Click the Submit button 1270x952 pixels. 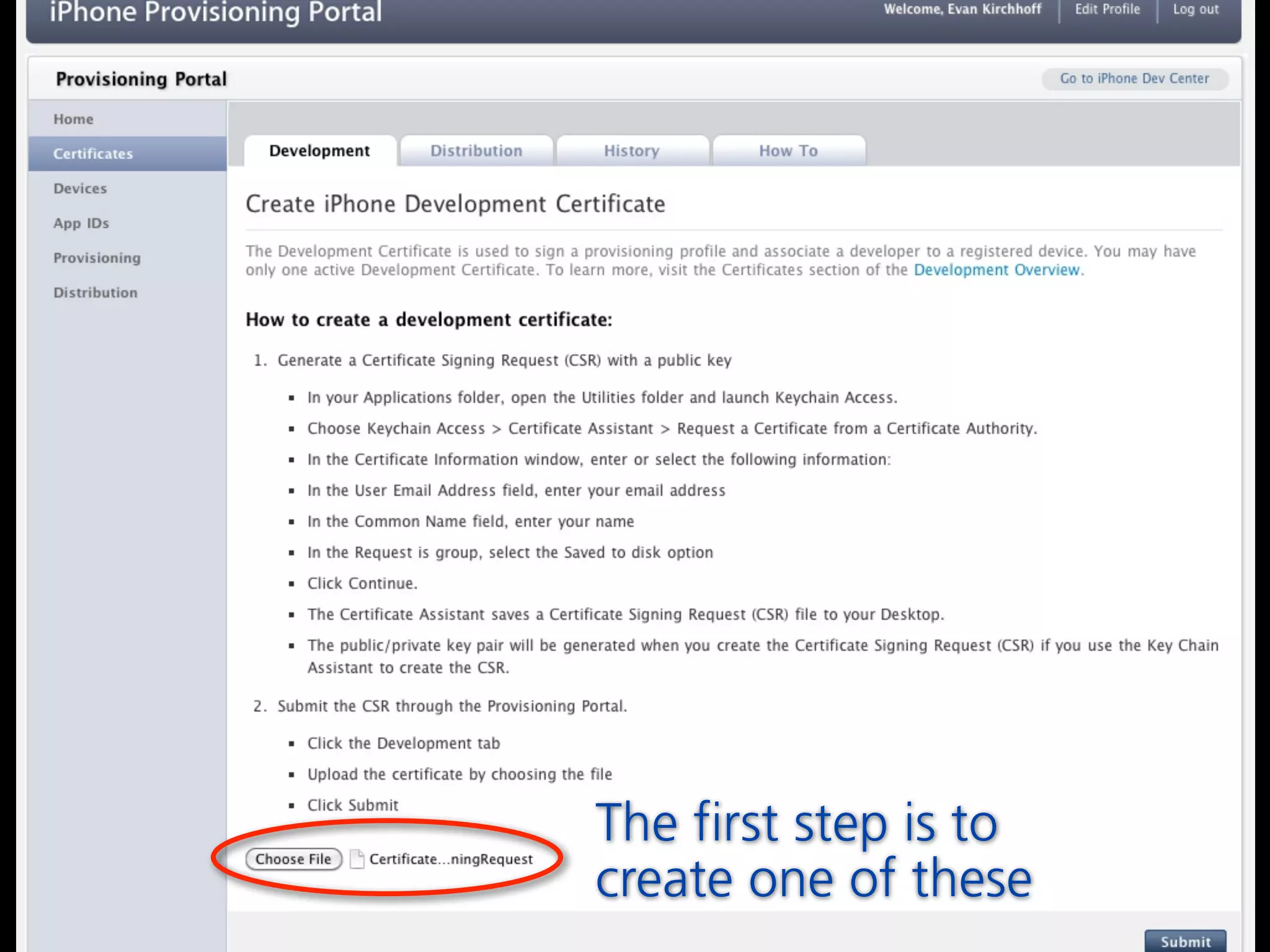coord(1184,941)
